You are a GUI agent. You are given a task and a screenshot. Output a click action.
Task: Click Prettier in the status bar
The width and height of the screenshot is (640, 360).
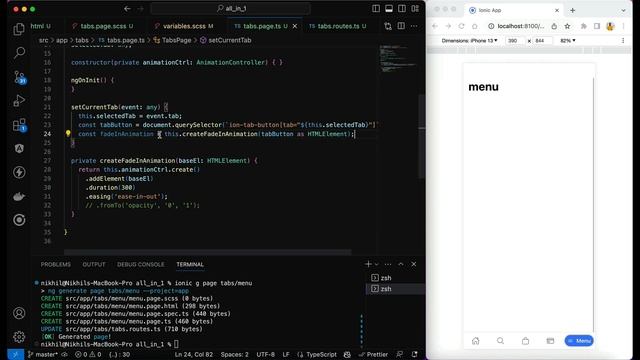tap(373, 354)
